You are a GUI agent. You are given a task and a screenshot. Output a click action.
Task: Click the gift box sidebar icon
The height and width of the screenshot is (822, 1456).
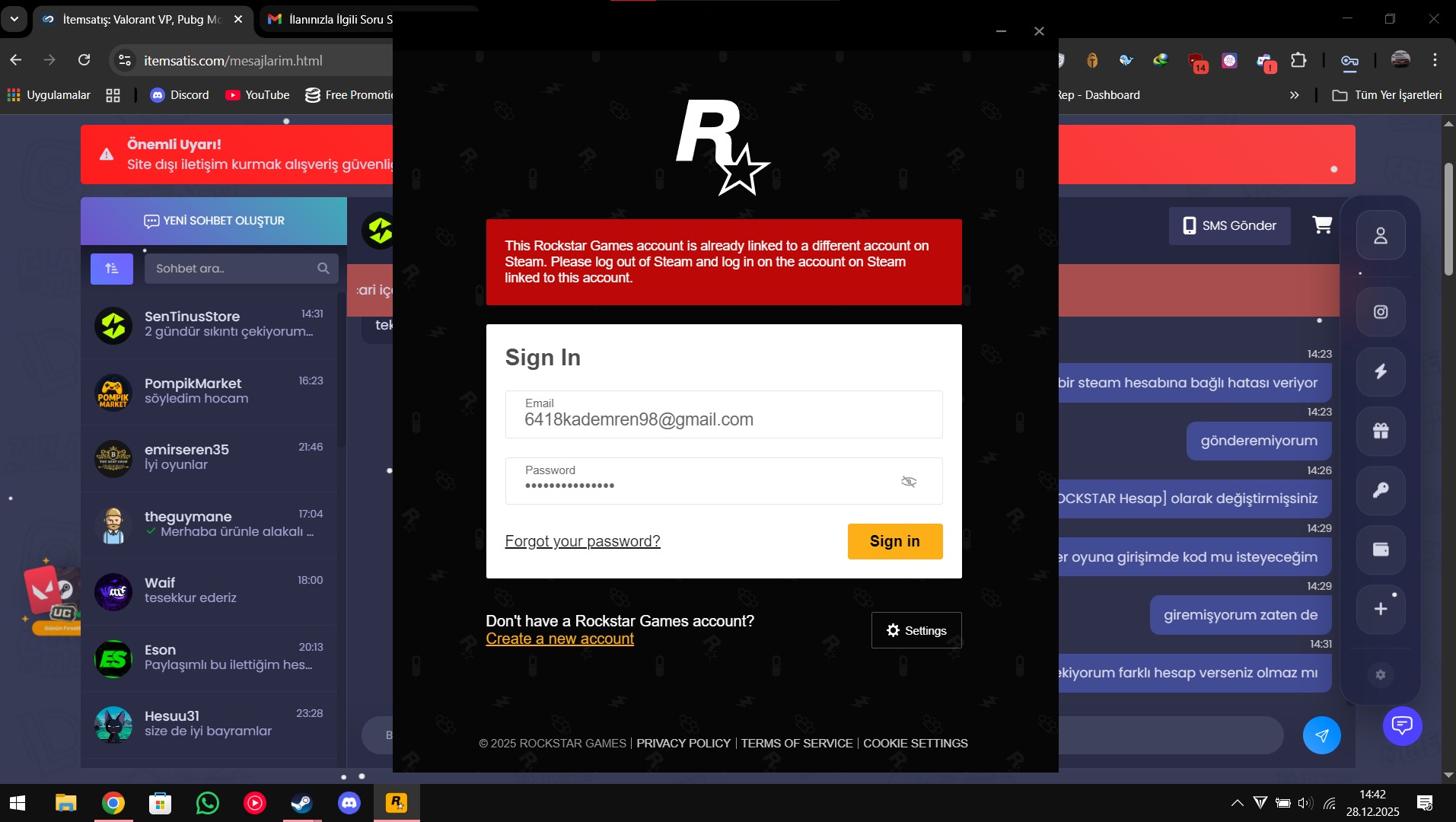point(1381,431)
